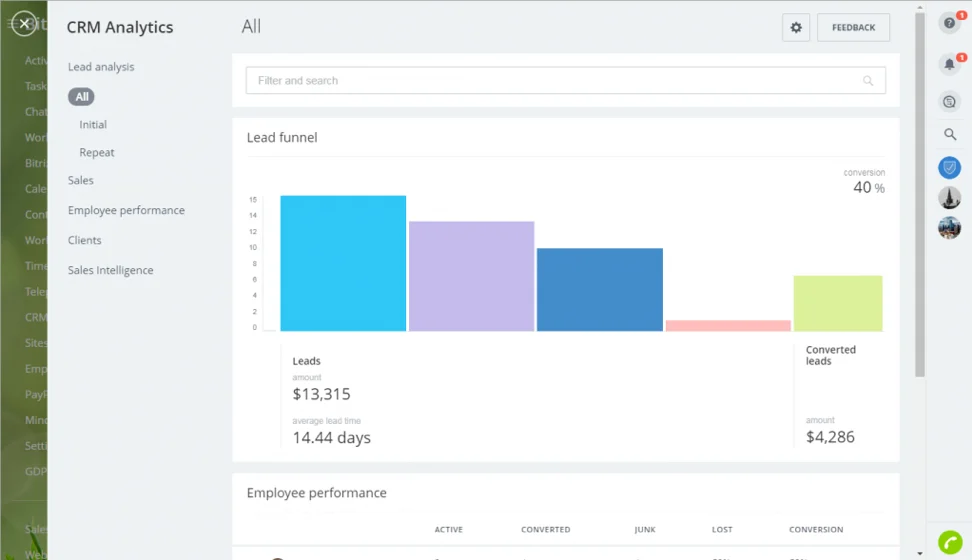Click the blue shield icon
The height and width of the screenshot is (560, 972).
pos(949,167)
